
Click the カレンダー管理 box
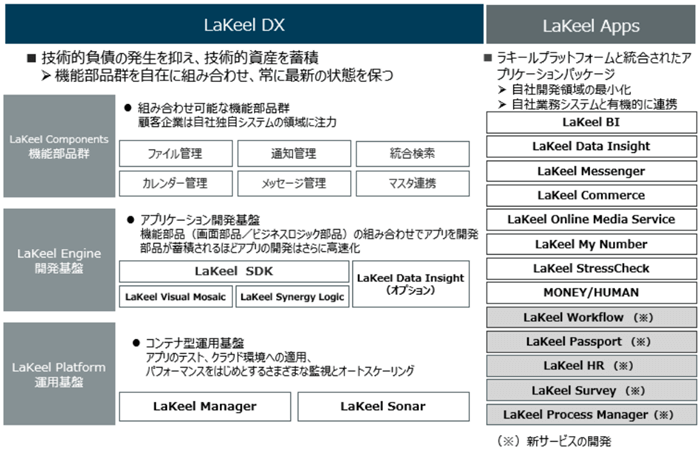[x=176, y=183]
